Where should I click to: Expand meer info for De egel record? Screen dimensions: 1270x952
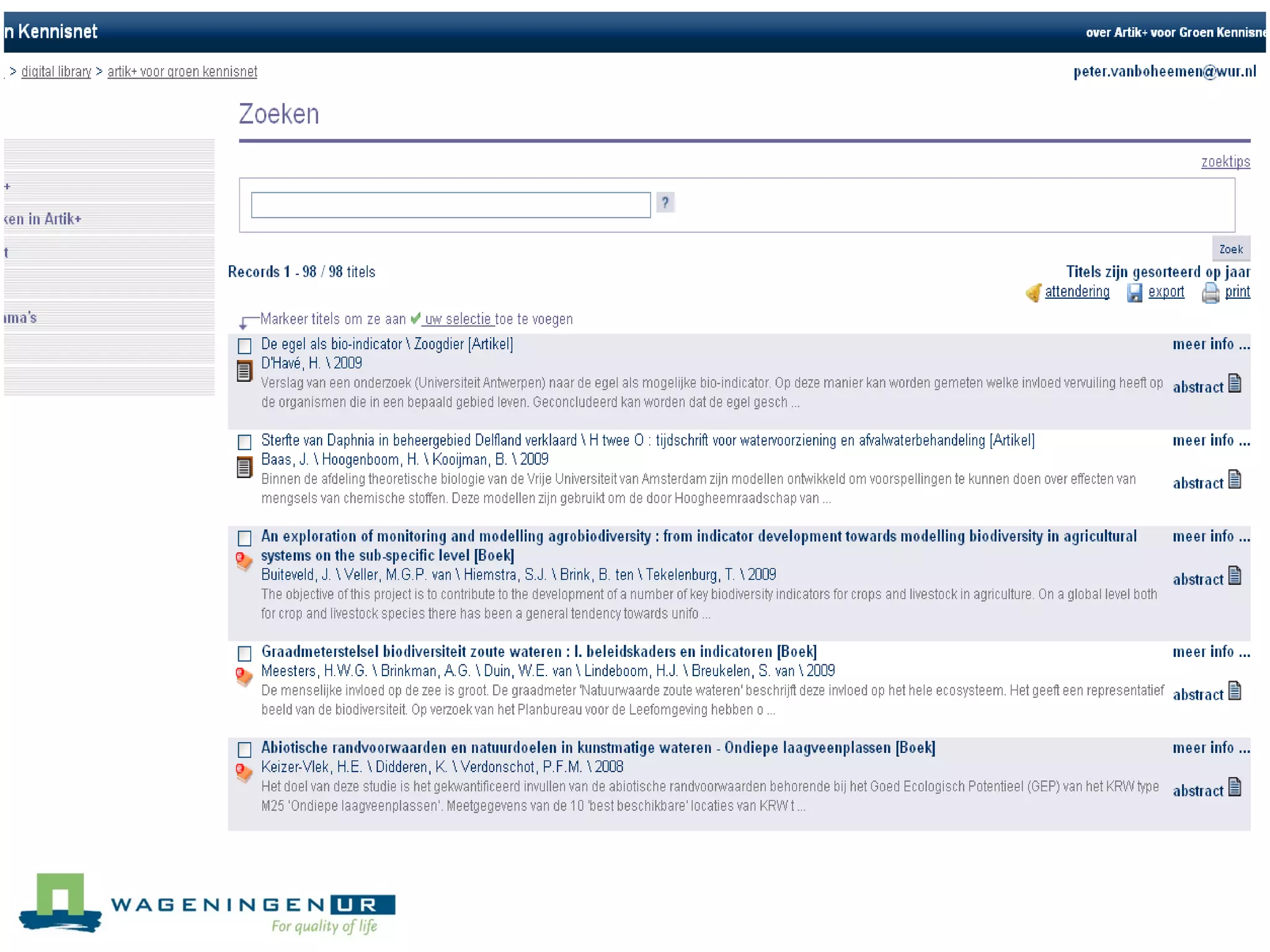1211,345
